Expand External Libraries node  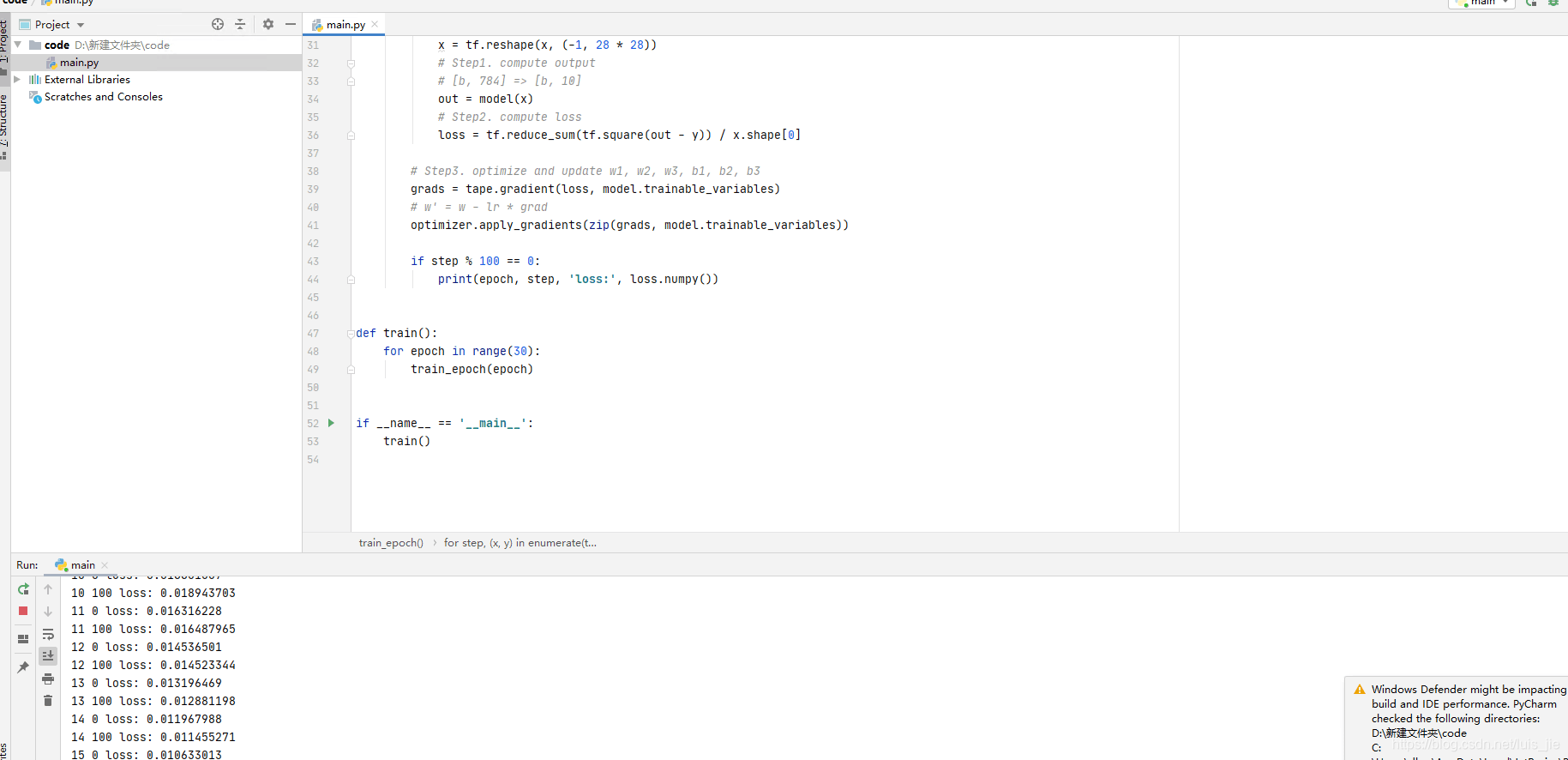point(17,79)
